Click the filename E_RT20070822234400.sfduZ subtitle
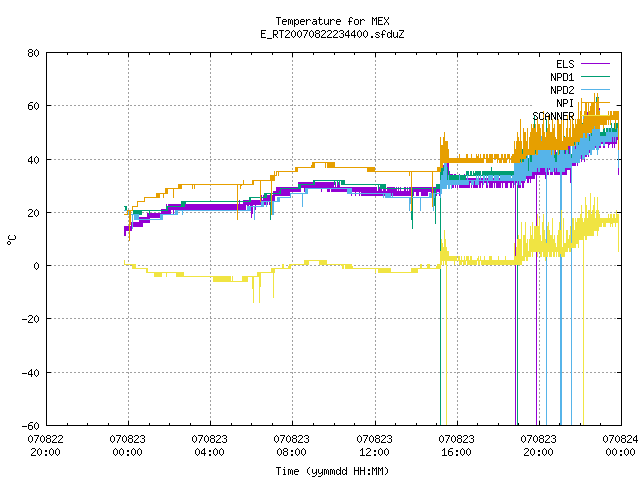Screen dimensions: 640x480 click(332, 34)
